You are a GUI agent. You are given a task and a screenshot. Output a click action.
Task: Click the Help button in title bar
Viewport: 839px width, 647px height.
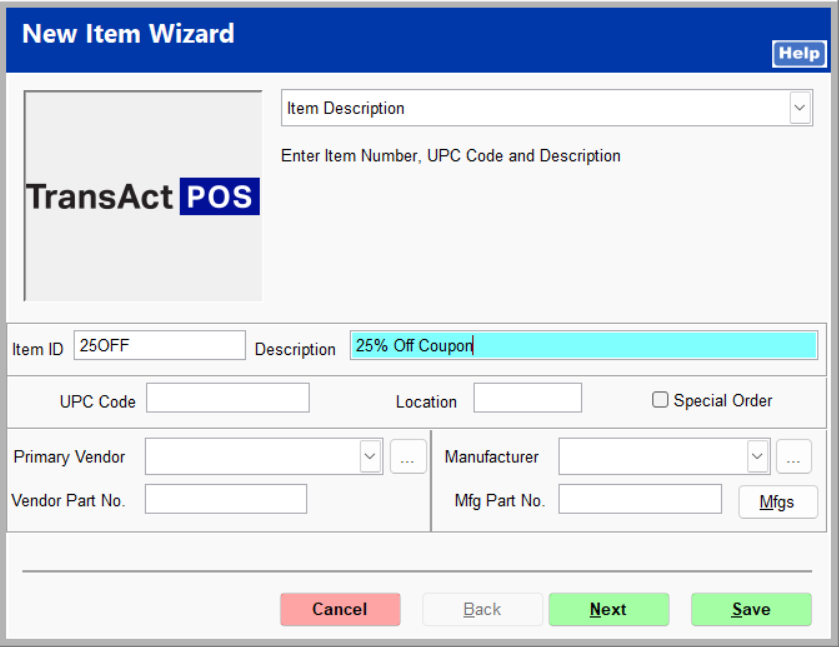(799, 54)
